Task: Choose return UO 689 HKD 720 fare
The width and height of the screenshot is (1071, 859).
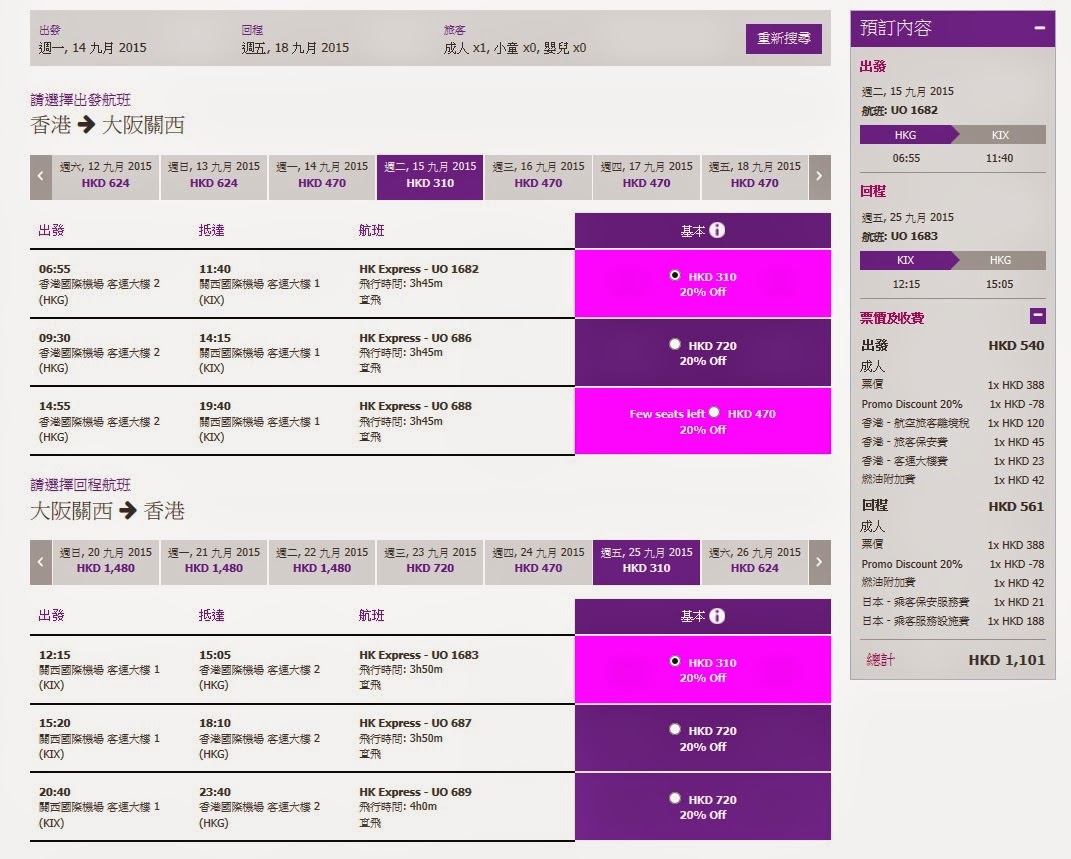Action: 675,798
